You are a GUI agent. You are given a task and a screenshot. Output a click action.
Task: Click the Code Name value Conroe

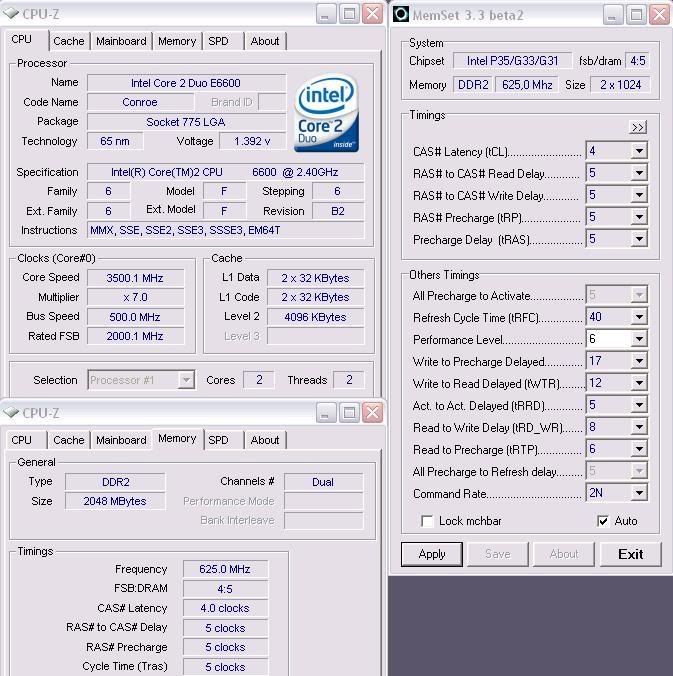pyautogui.click(x=140, y=102)
